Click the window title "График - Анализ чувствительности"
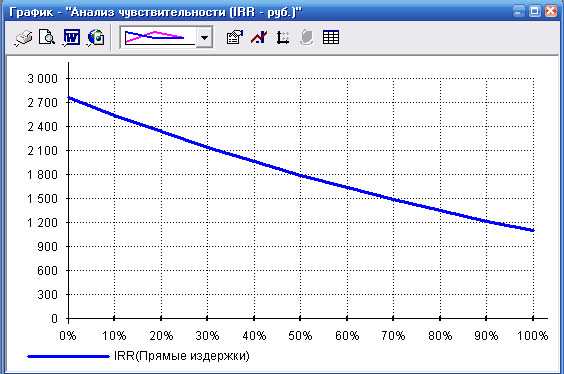This screenshot has width=564, height=374. tap(155, 12)
